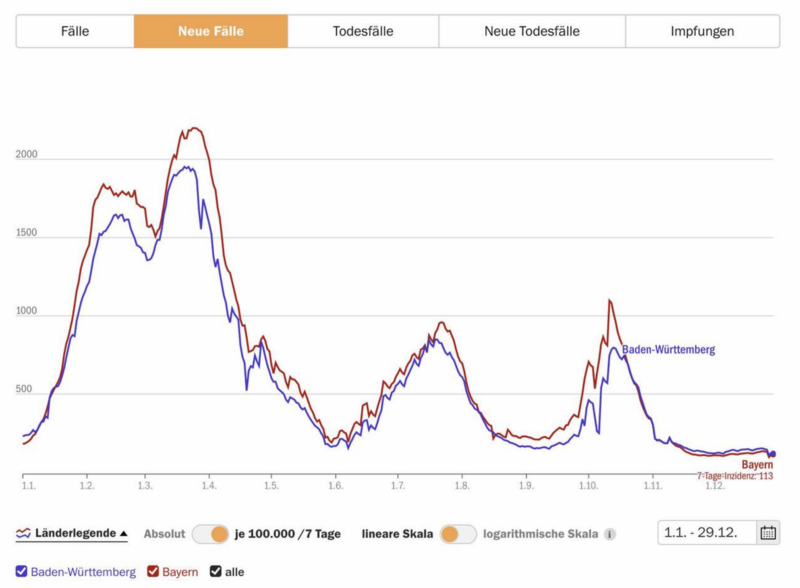Select the Neue Fälle tab
800x588 pixels.
(211, 31)
